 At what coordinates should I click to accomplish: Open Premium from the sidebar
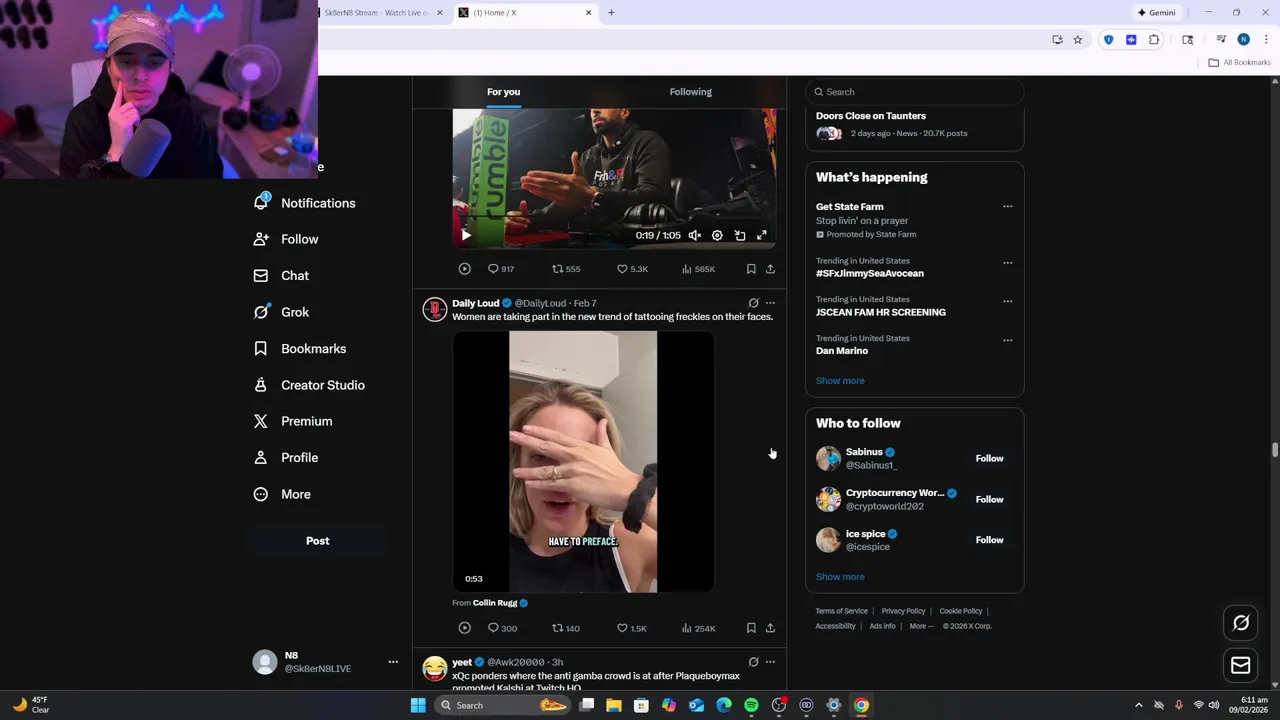(293, 421)
